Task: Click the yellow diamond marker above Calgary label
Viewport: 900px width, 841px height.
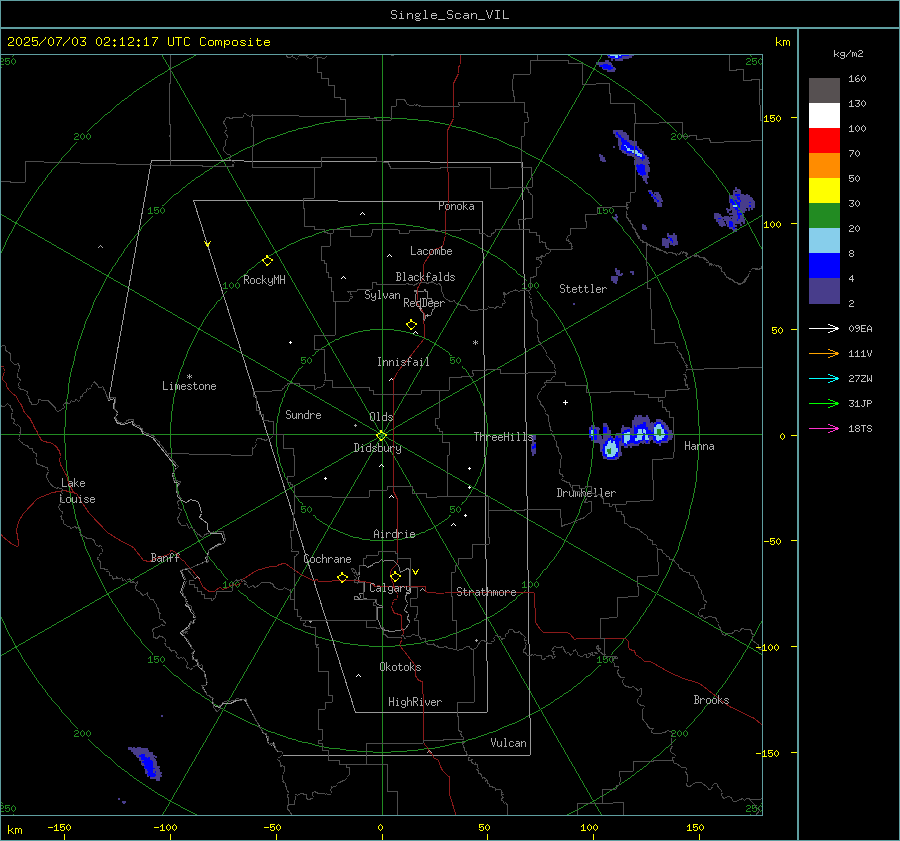Action: 395,576
